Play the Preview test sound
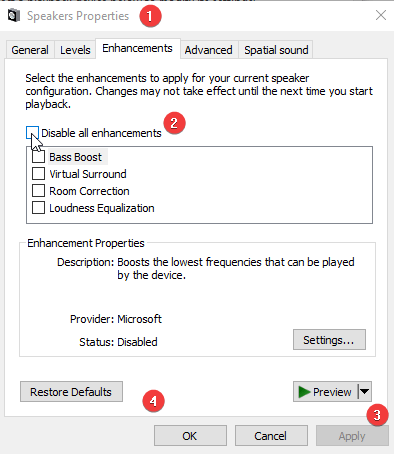This screenshot has width=394, height=454. [325, 392]
